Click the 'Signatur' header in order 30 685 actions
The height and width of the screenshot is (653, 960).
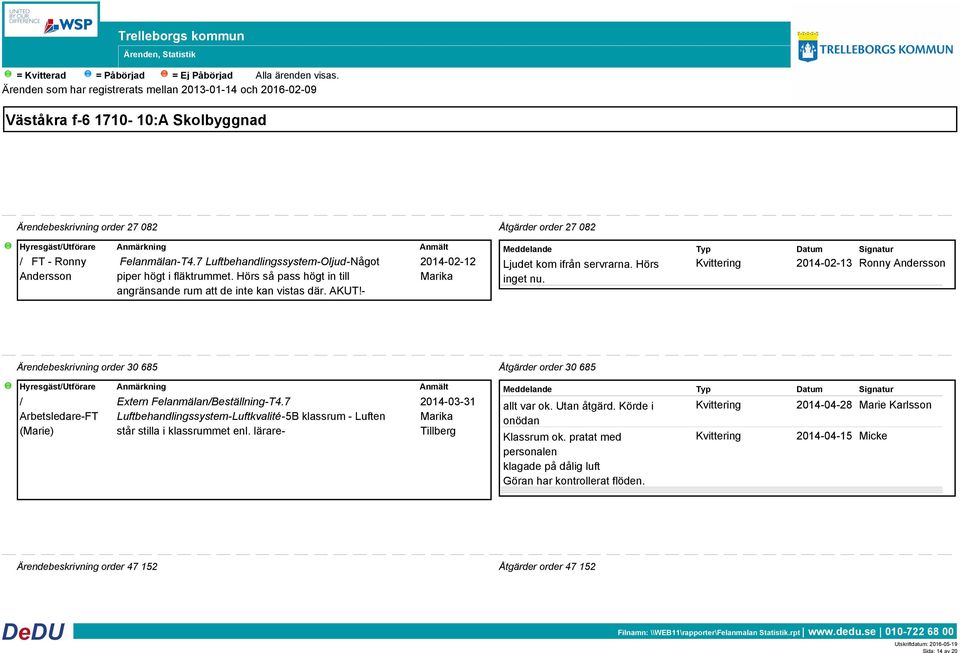pyautogui.click(x=876, y=389)
